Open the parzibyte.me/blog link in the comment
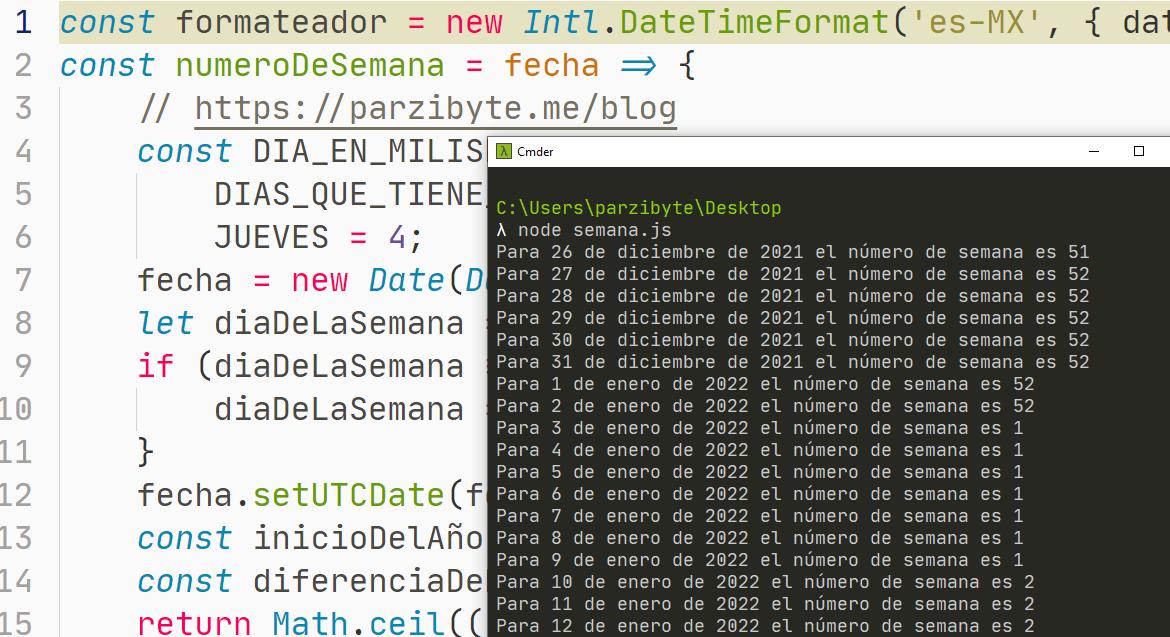The height and width of the screenshot is (637, 1170). 436,109
